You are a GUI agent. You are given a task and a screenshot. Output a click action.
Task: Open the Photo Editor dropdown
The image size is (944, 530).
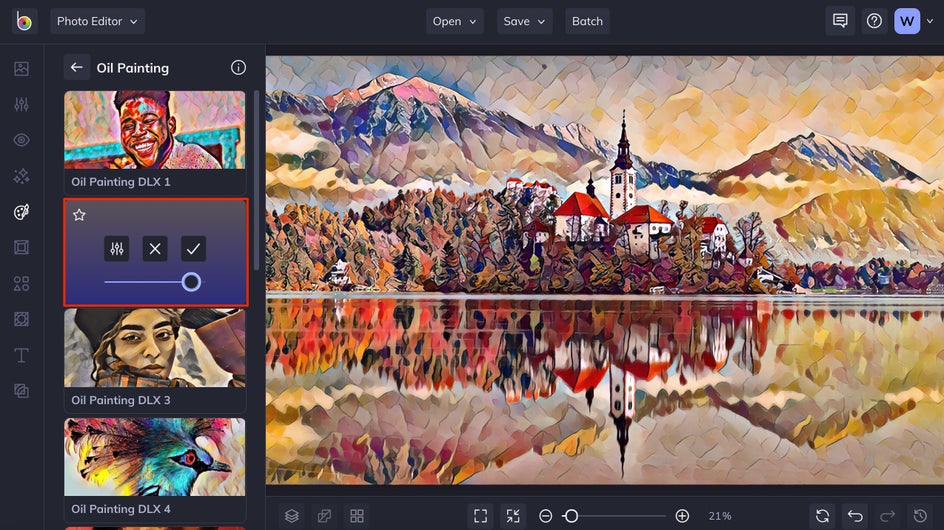coord(97,22)
